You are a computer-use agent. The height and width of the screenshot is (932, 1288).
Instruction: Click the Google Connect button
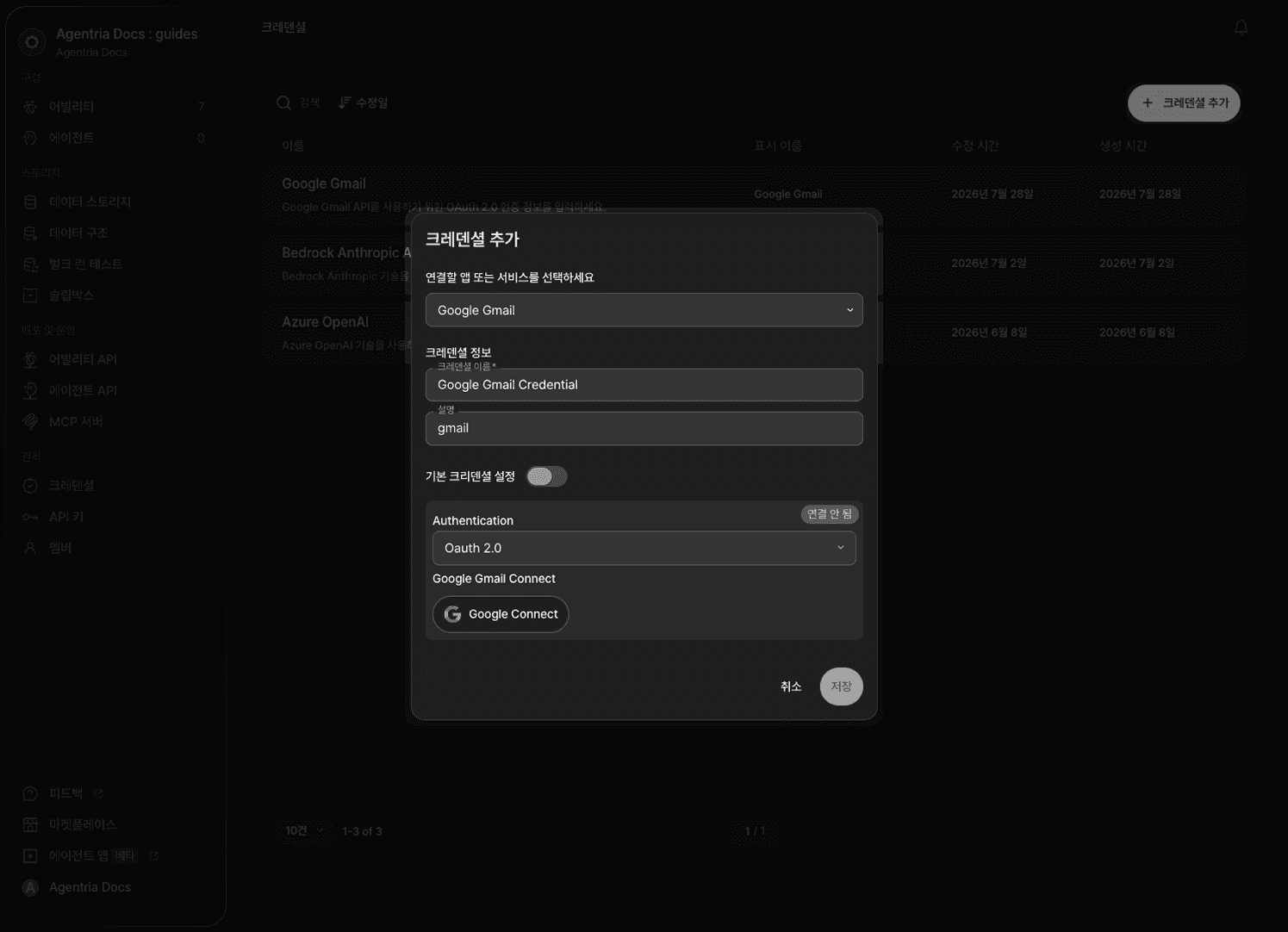[501, 614]
